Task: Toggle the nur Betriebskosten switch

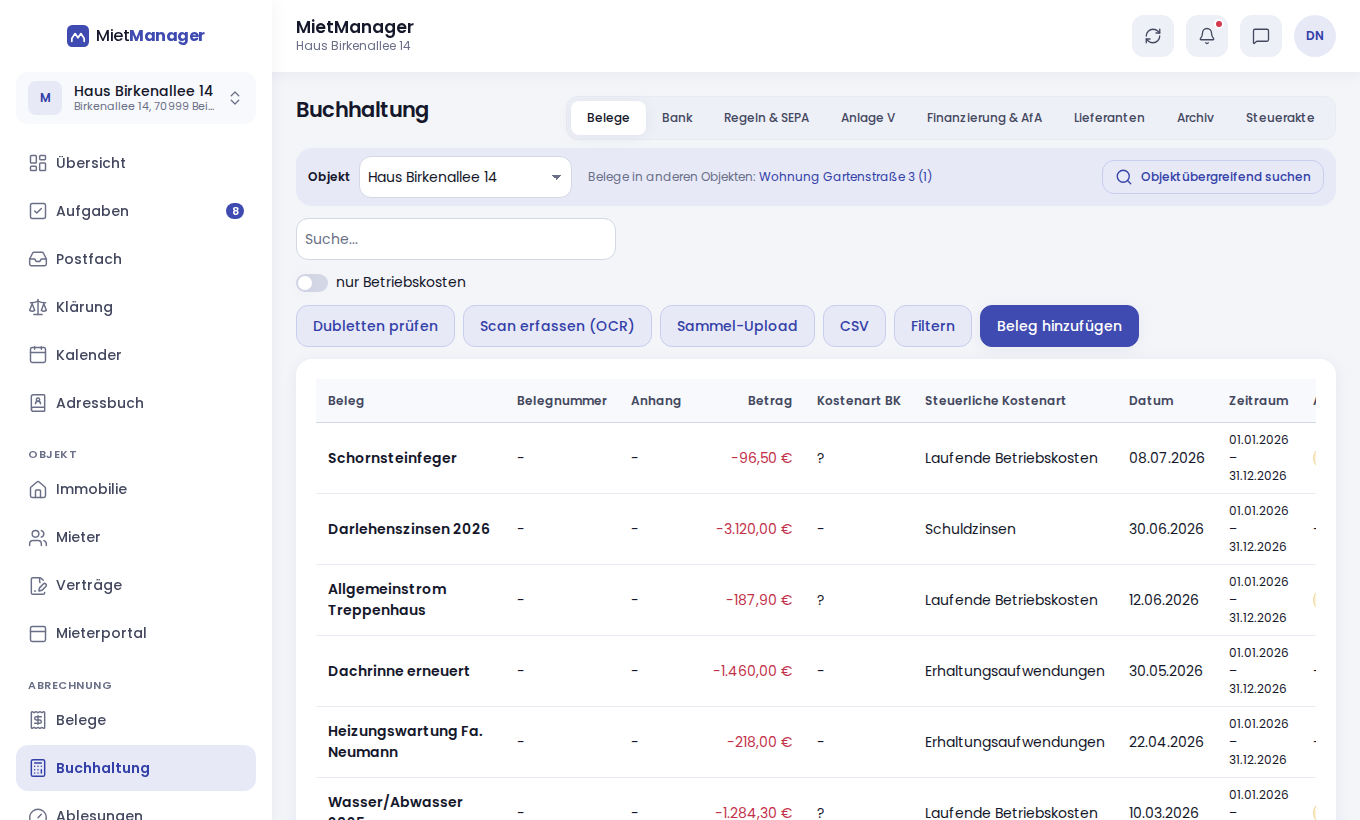Action: [x=312, y=283]
